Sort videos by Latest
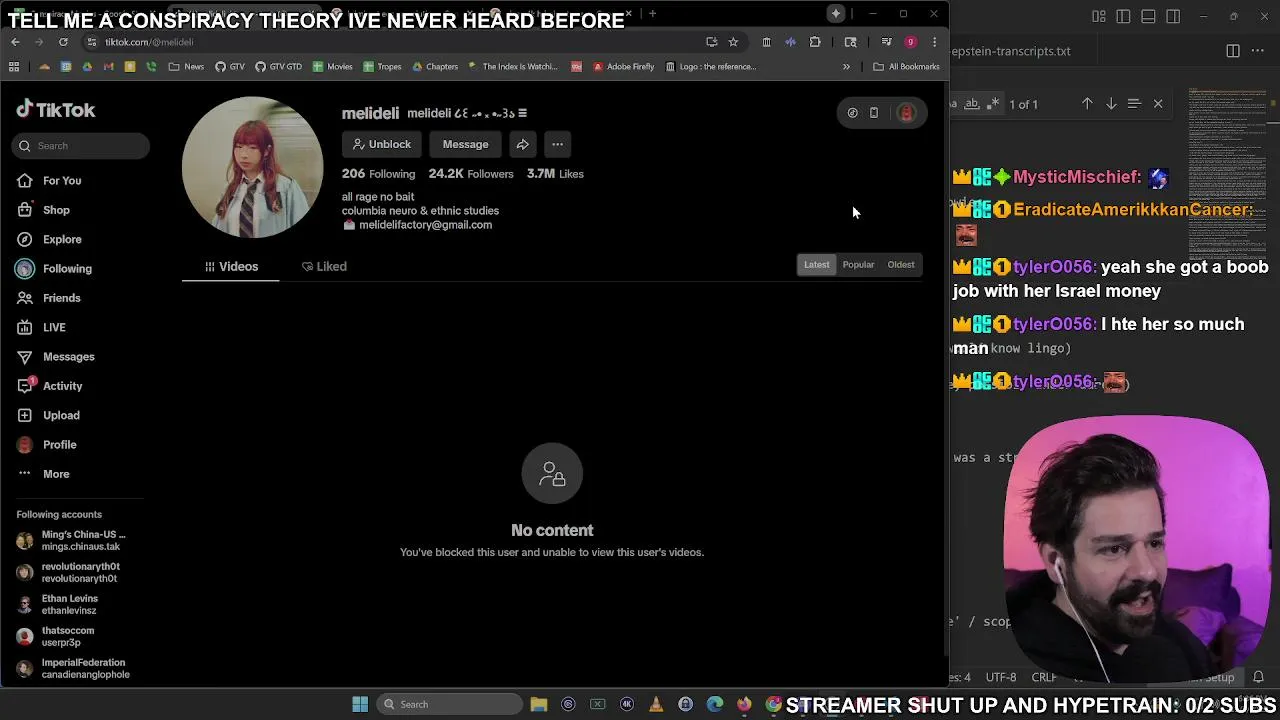The width and height of the screenshot is (1280, 720). (817, 265)
